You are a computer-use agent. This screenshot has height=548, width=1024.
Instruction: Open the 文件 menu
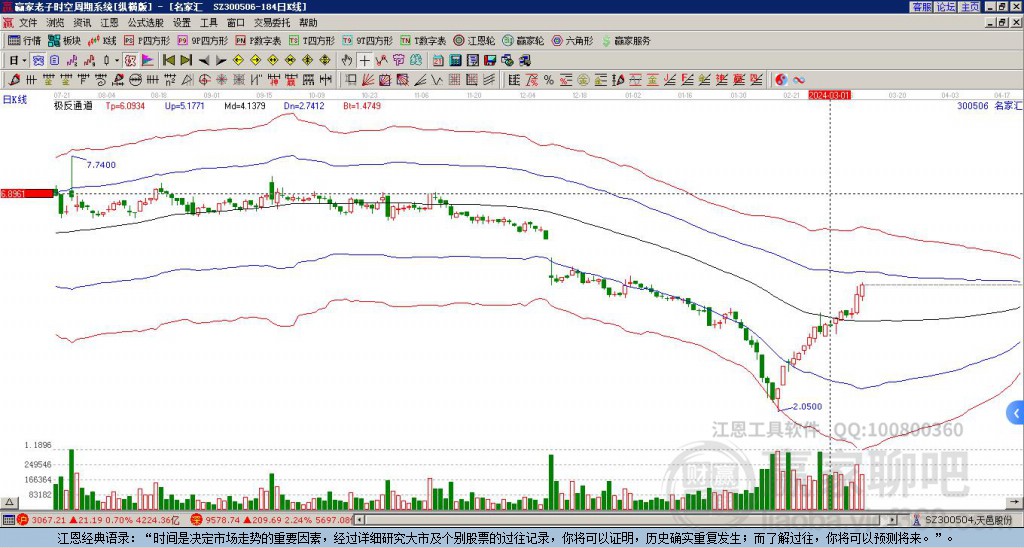pos(28,23)
